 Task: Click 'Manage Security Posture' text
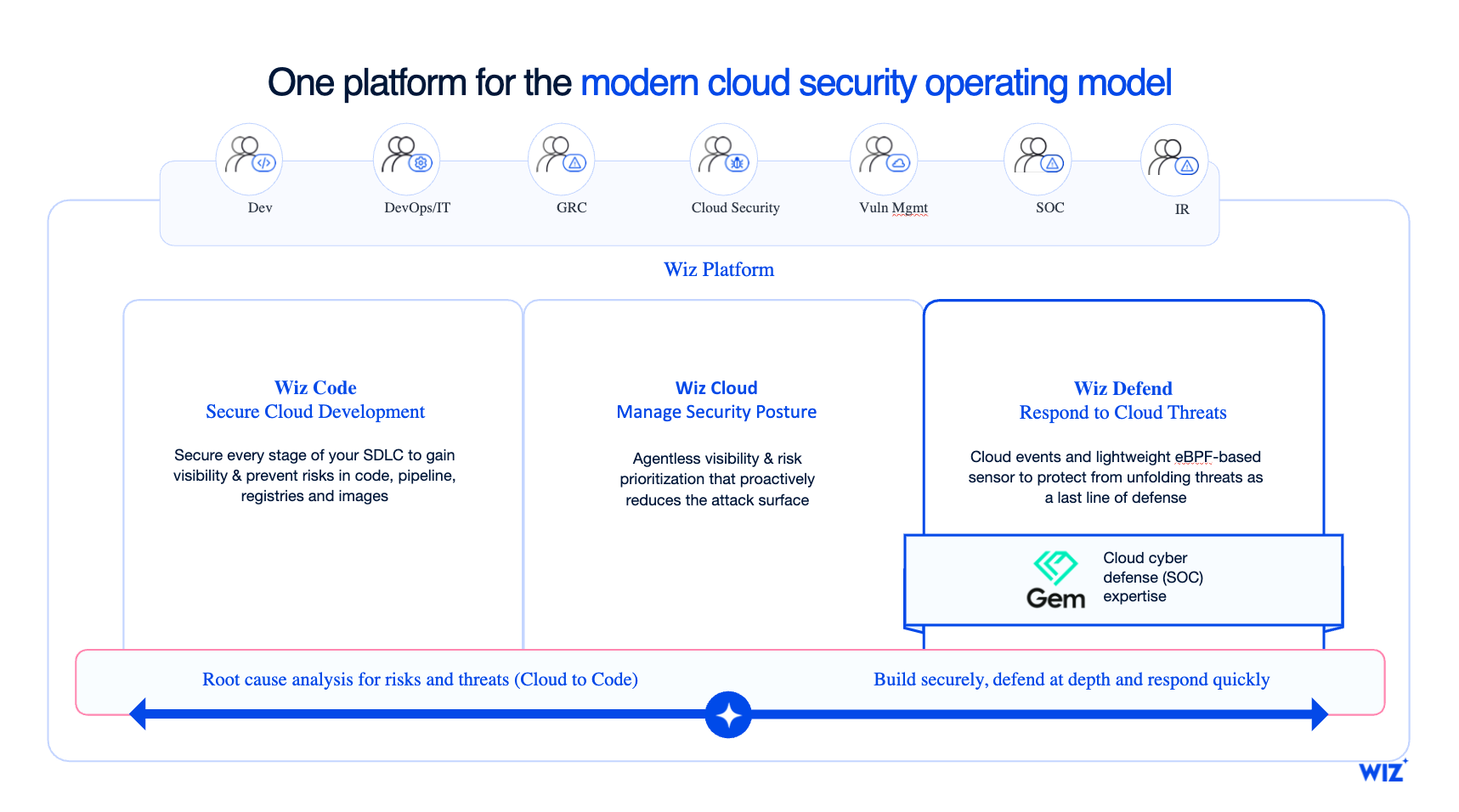pos(716,412)
